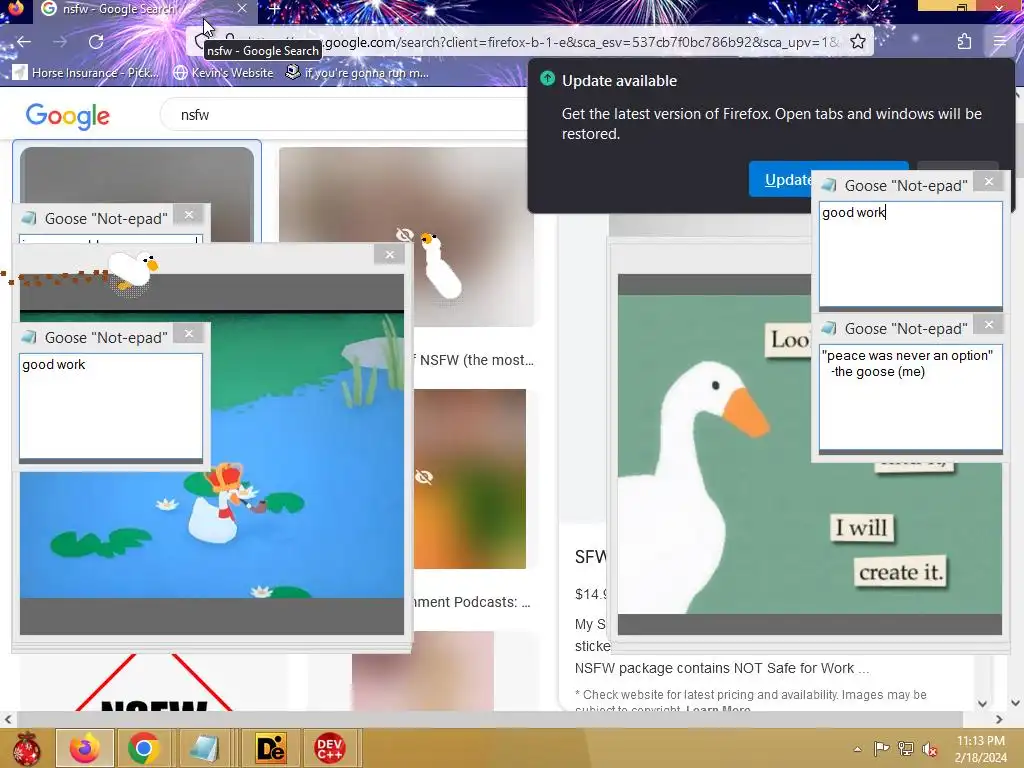The image size is (1024, 768).
Task: Open a new tab with the plus button
Action: [x=274, y=8]
